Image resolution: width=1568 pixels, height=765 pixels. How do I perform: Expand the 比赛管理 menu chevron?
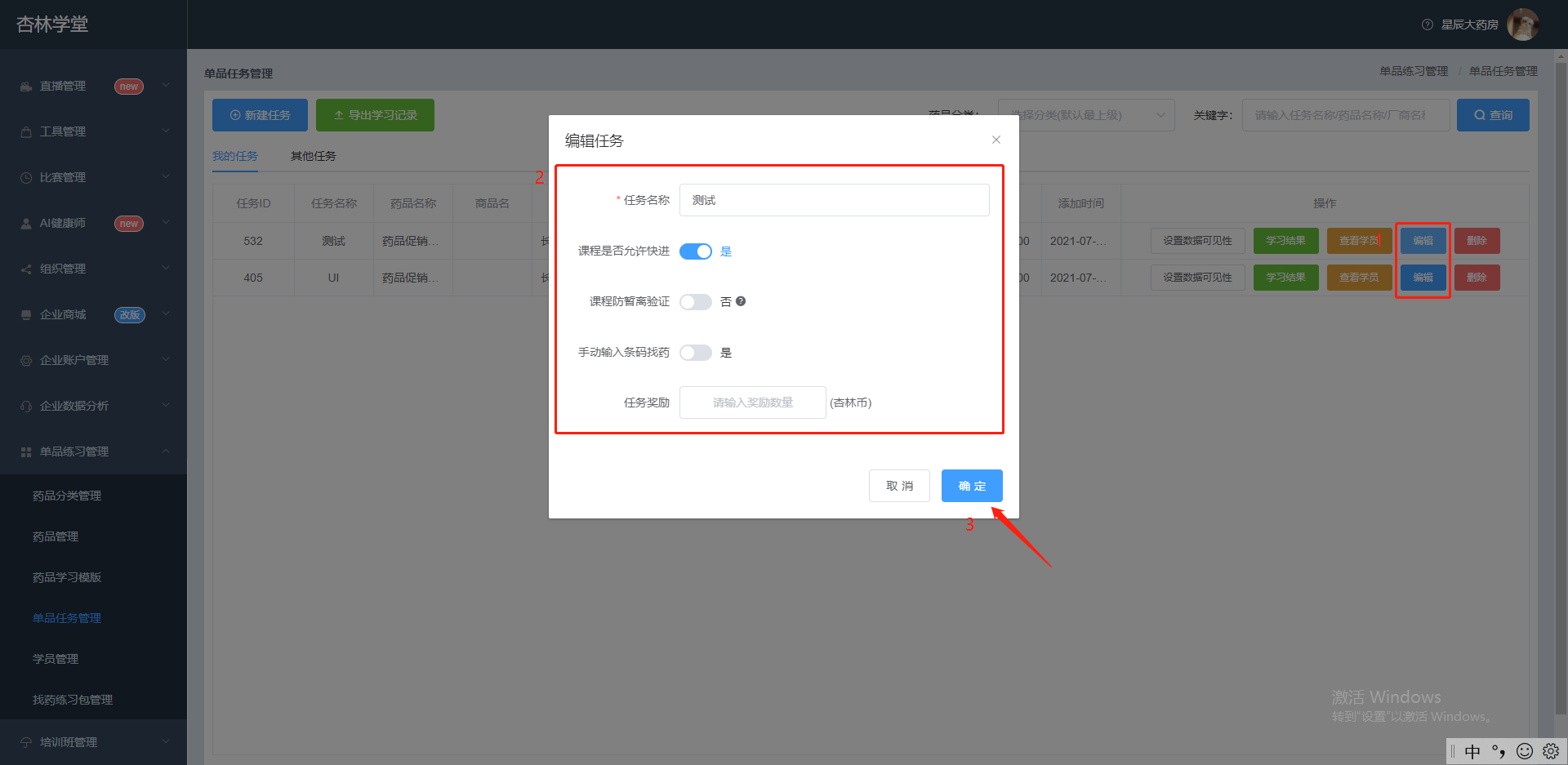click(166, 176)
